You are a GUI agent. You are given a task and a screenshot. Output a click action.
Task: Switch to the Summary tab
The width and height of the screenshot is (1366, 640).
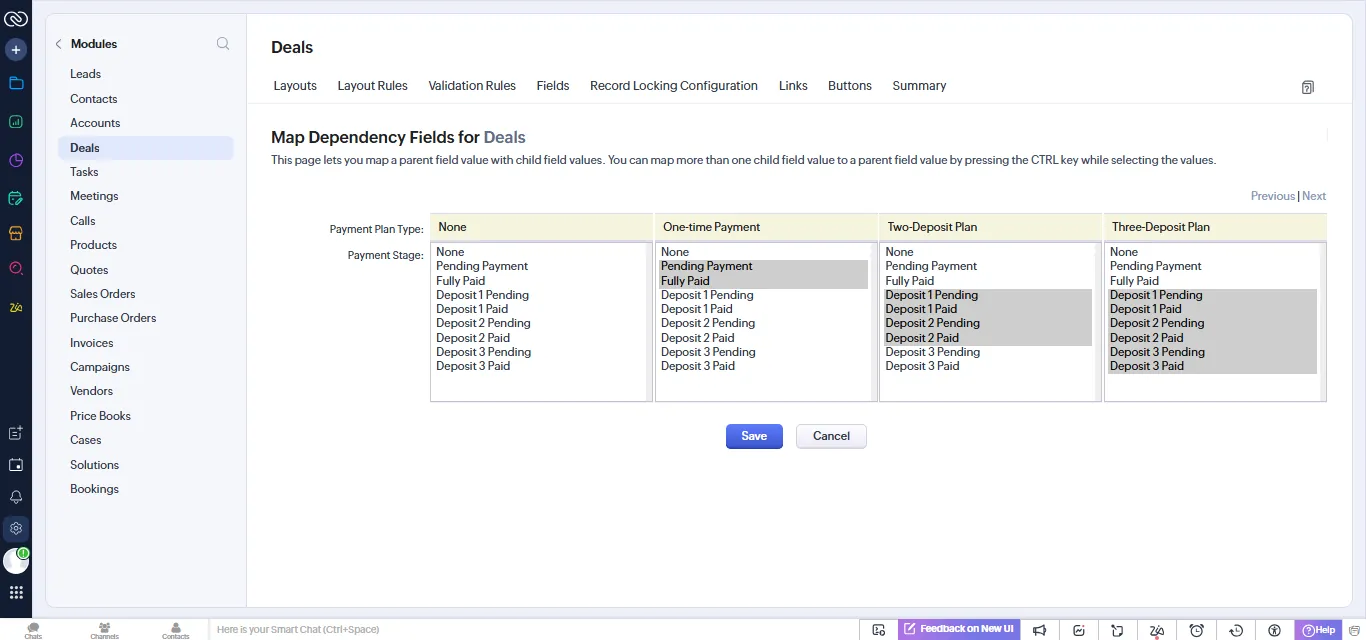(x=919, y=86)
